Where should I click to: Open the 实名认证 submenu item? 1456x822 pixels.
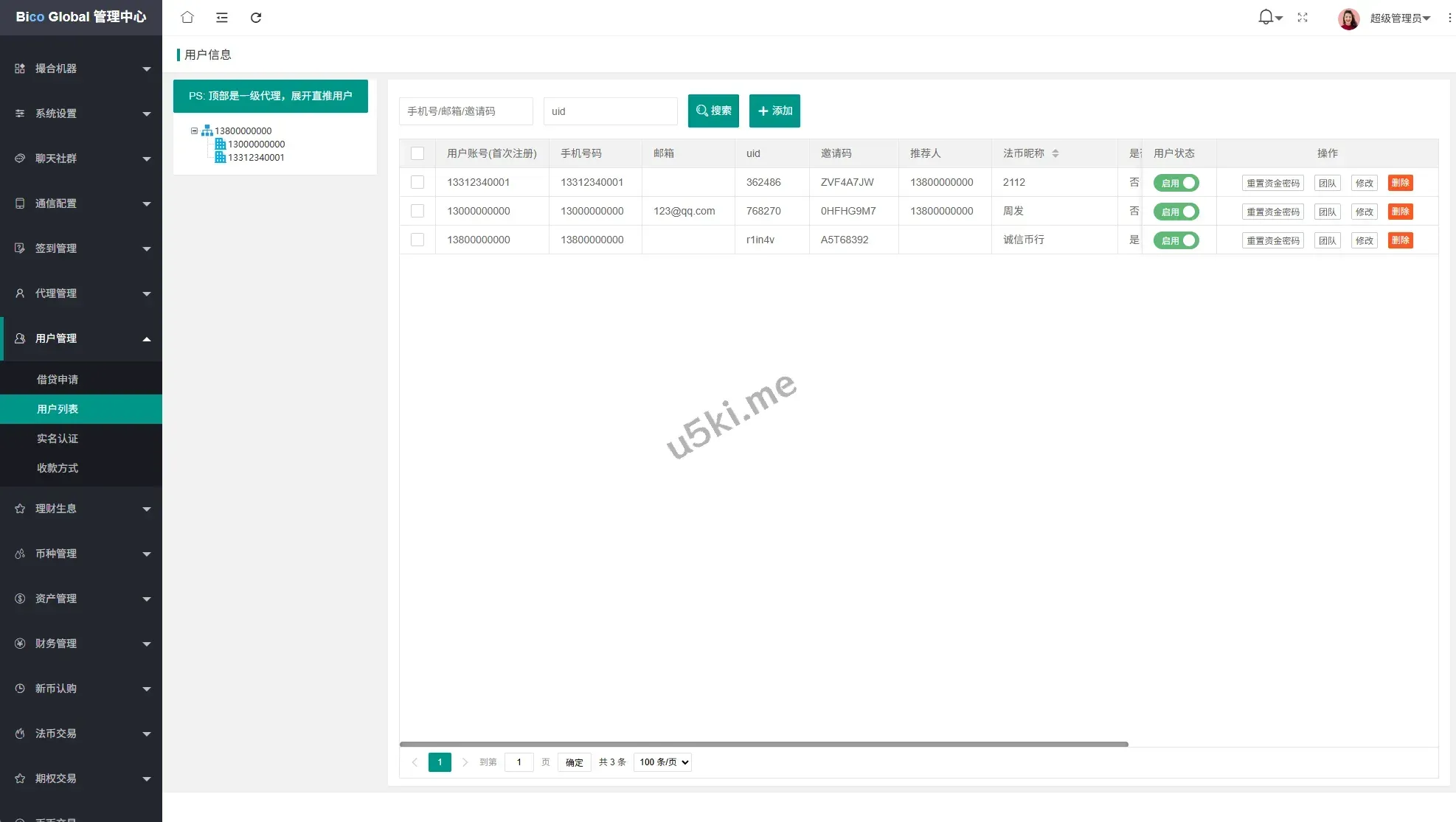tap(58, 439)
